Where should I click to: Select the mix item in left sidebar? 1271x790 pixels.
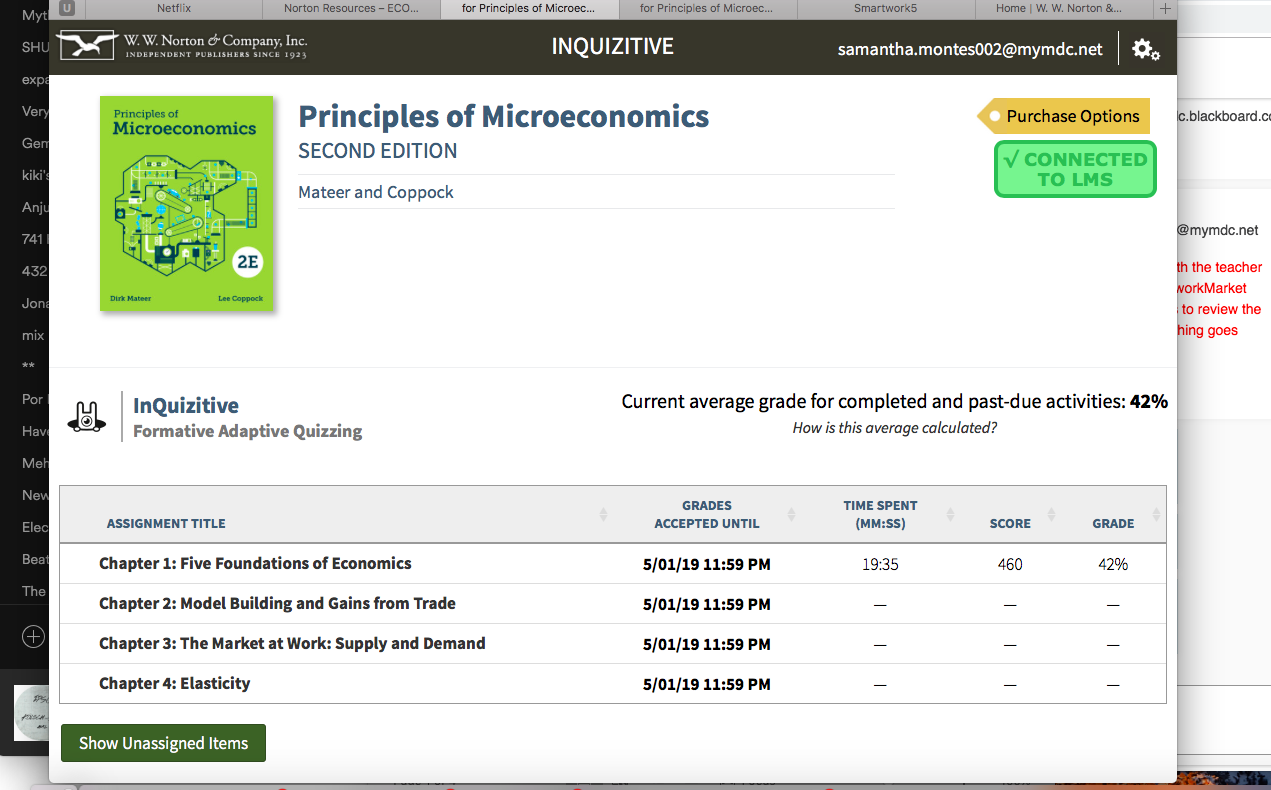[x=33, y=335]
